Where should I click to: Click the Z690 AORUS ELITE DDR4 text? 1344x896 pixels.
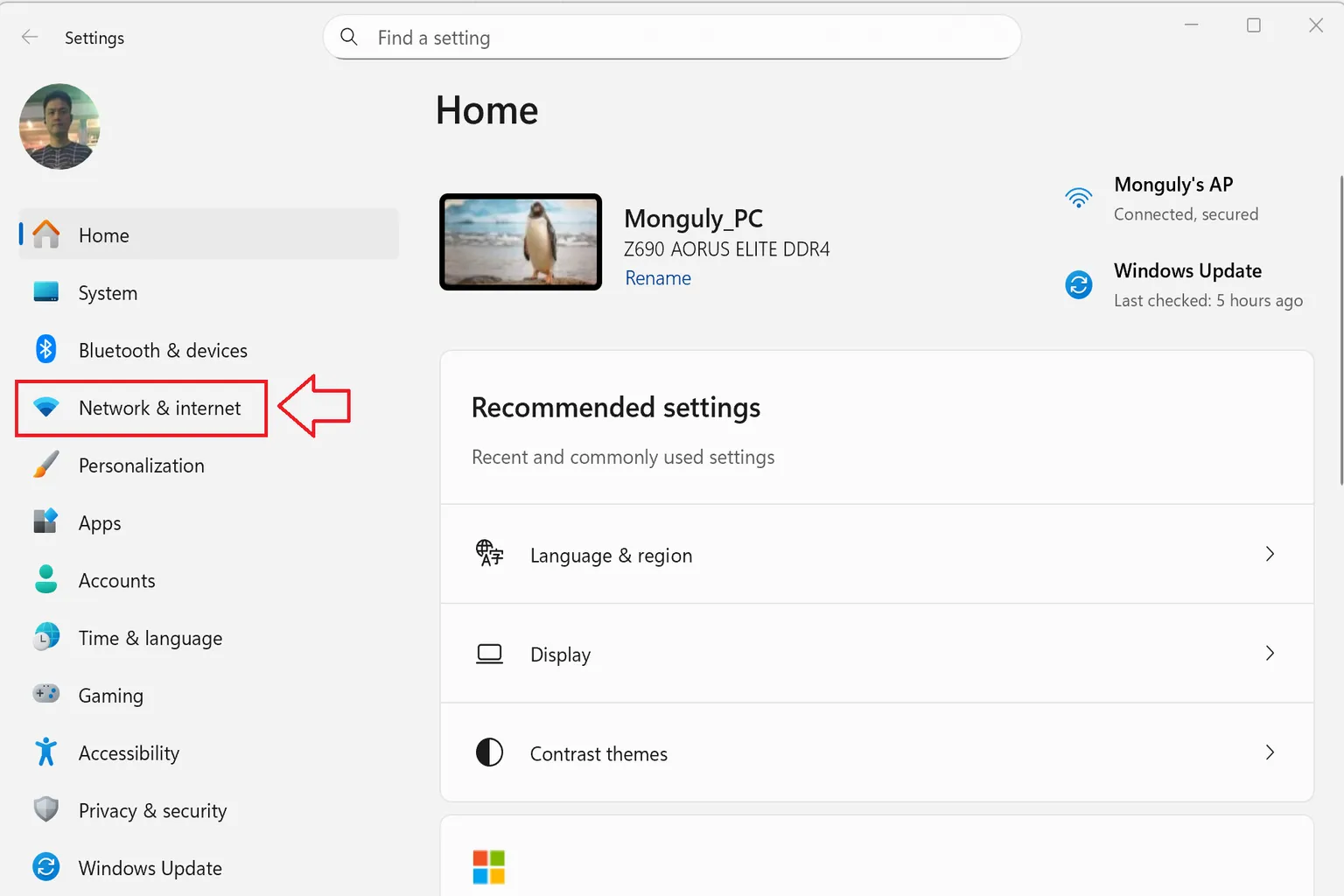point(726,249)
